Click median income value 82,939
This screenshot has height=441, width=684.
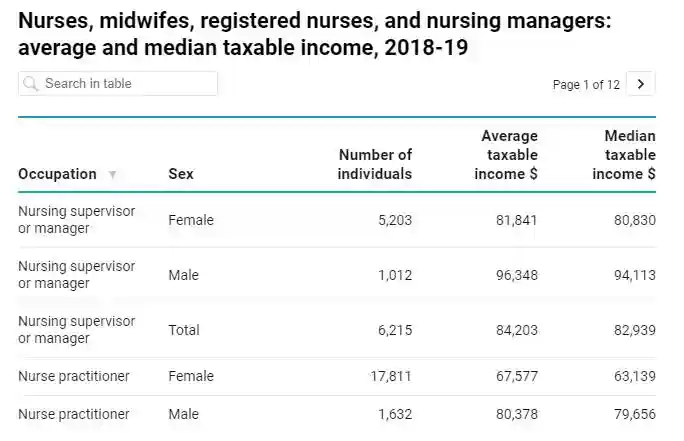click(635, 330)
